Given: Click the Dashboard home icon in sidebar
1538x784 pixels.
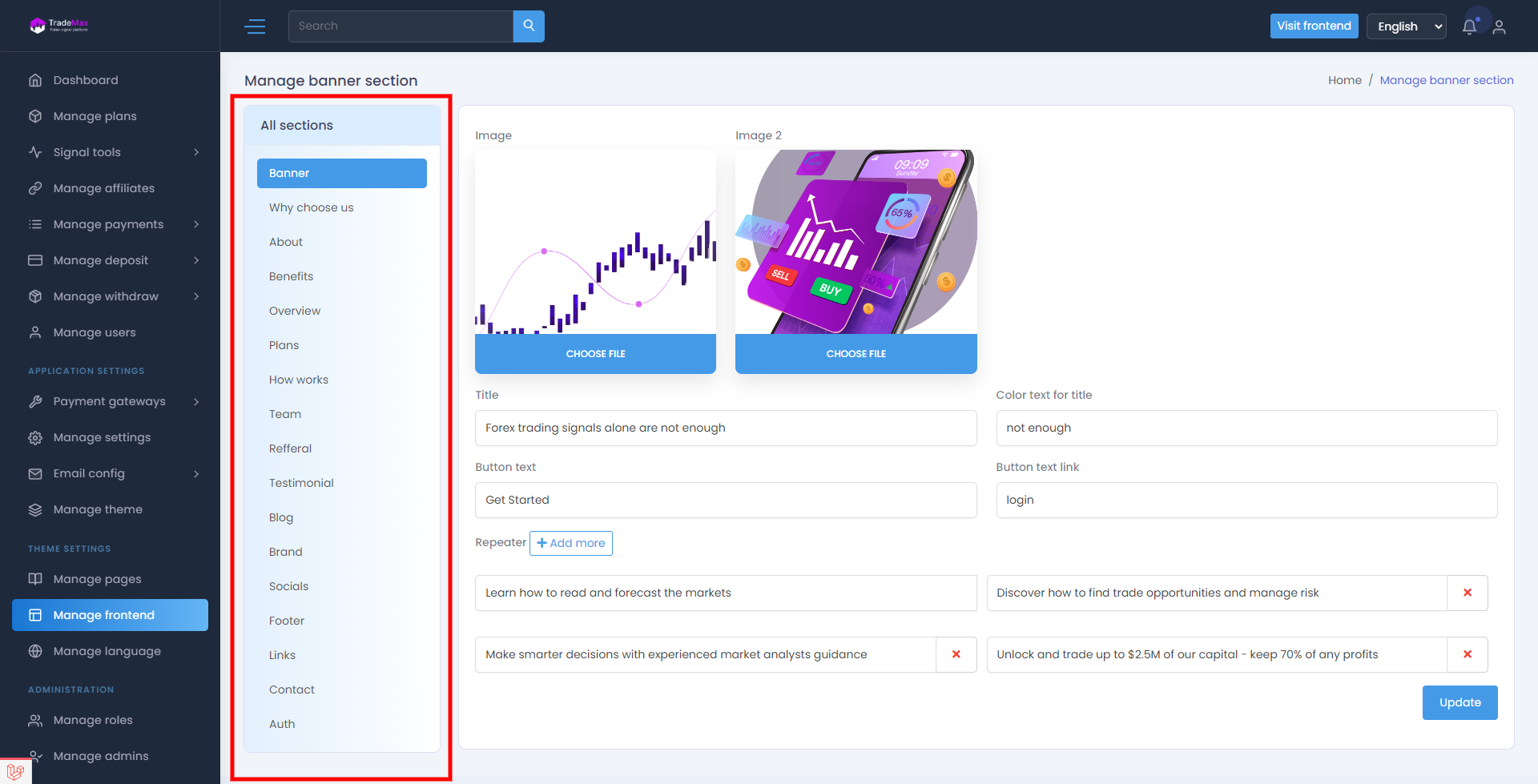Looking at the screenshot, I should coord(35,80).
